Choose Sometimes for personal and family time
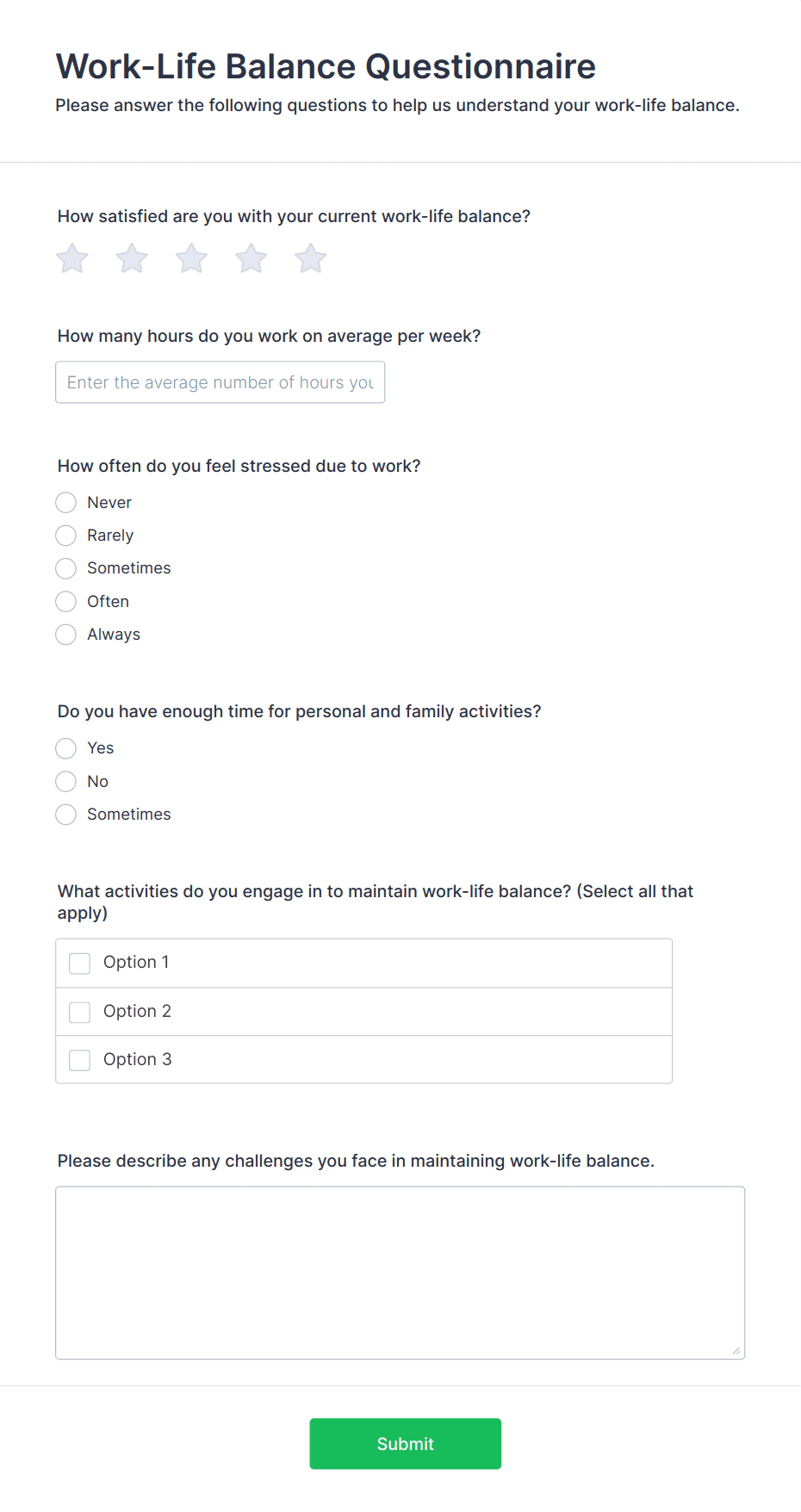801x1512 pixels. 66,815
